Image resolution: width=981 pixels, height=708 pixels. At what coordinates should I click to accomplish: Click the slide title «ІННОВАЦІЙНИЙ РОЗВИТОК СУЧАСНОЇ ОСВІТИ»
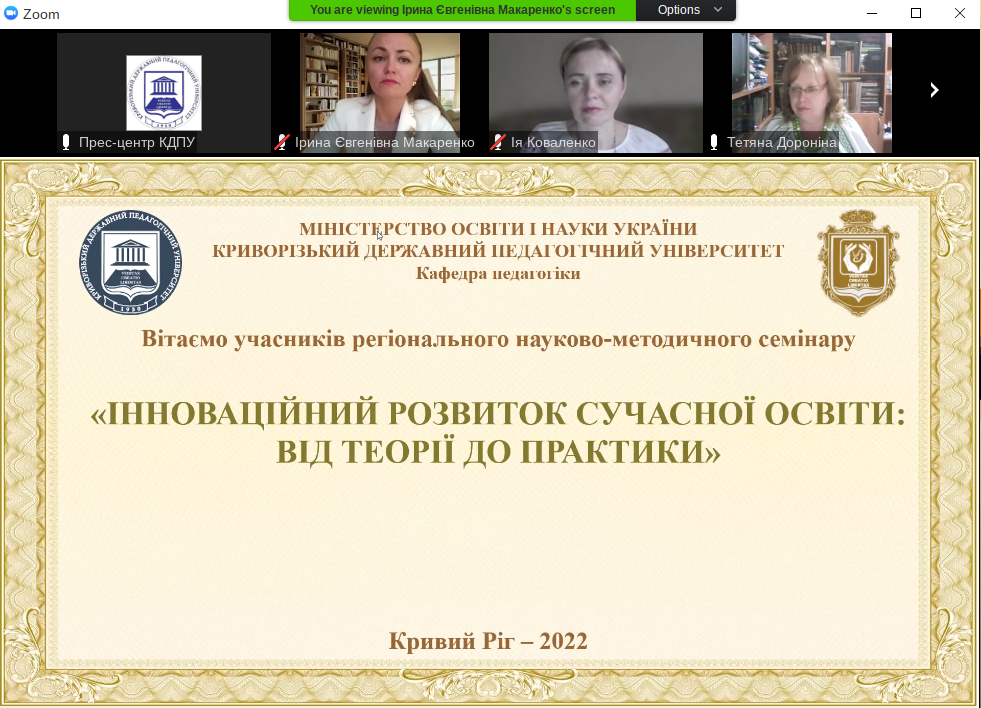point(497,415)
